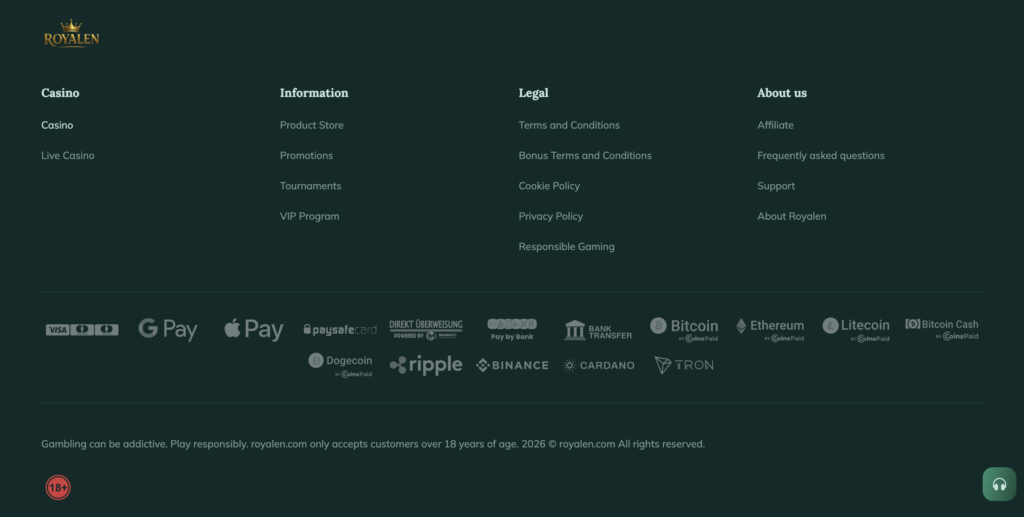The image size is (1024, 517).
Task: View the VIP Program page
Action: click(x=310, y=216)
